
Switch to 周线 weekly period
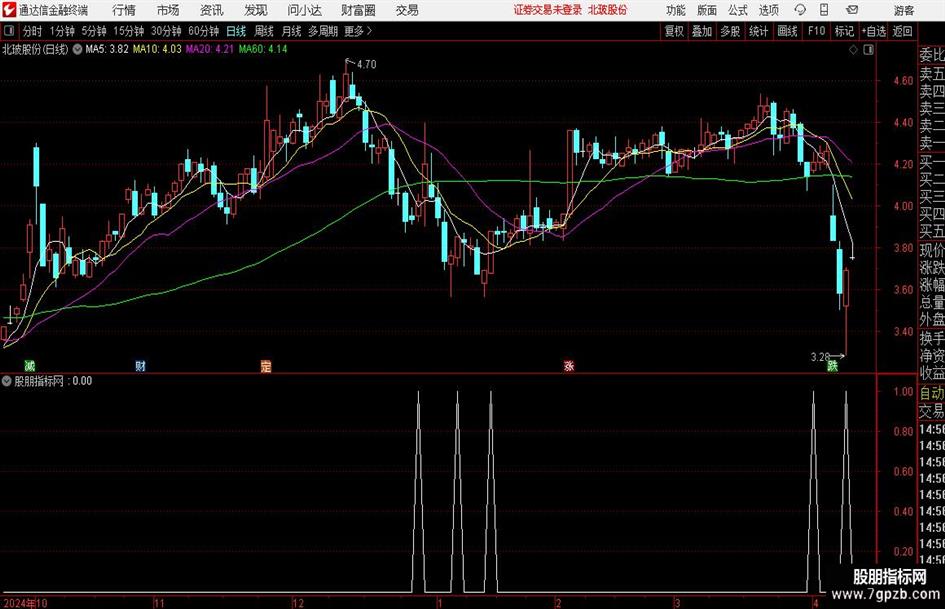[x=264, y=31]
